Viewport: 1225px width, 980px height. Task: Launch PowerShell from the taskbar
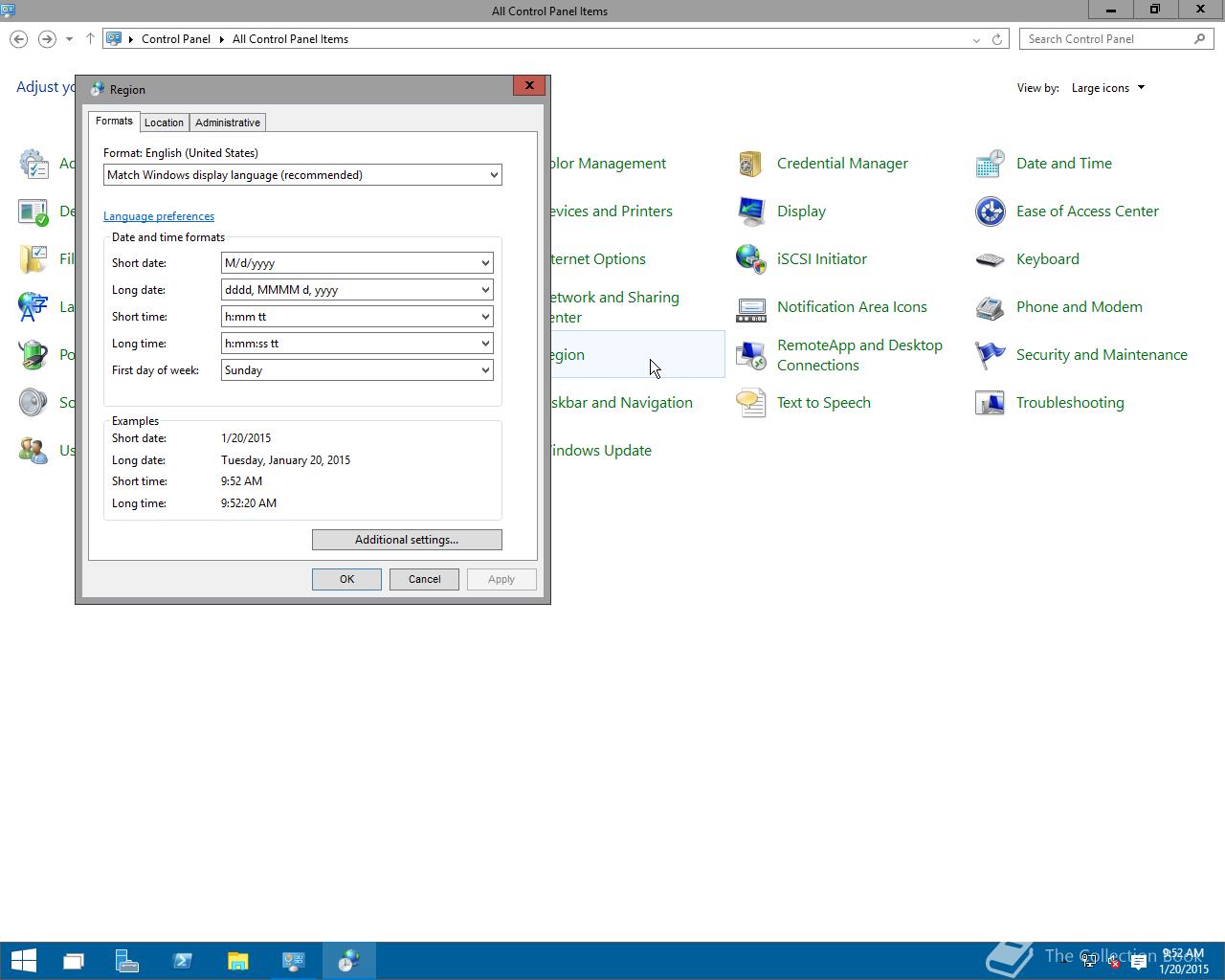[183, 960]
